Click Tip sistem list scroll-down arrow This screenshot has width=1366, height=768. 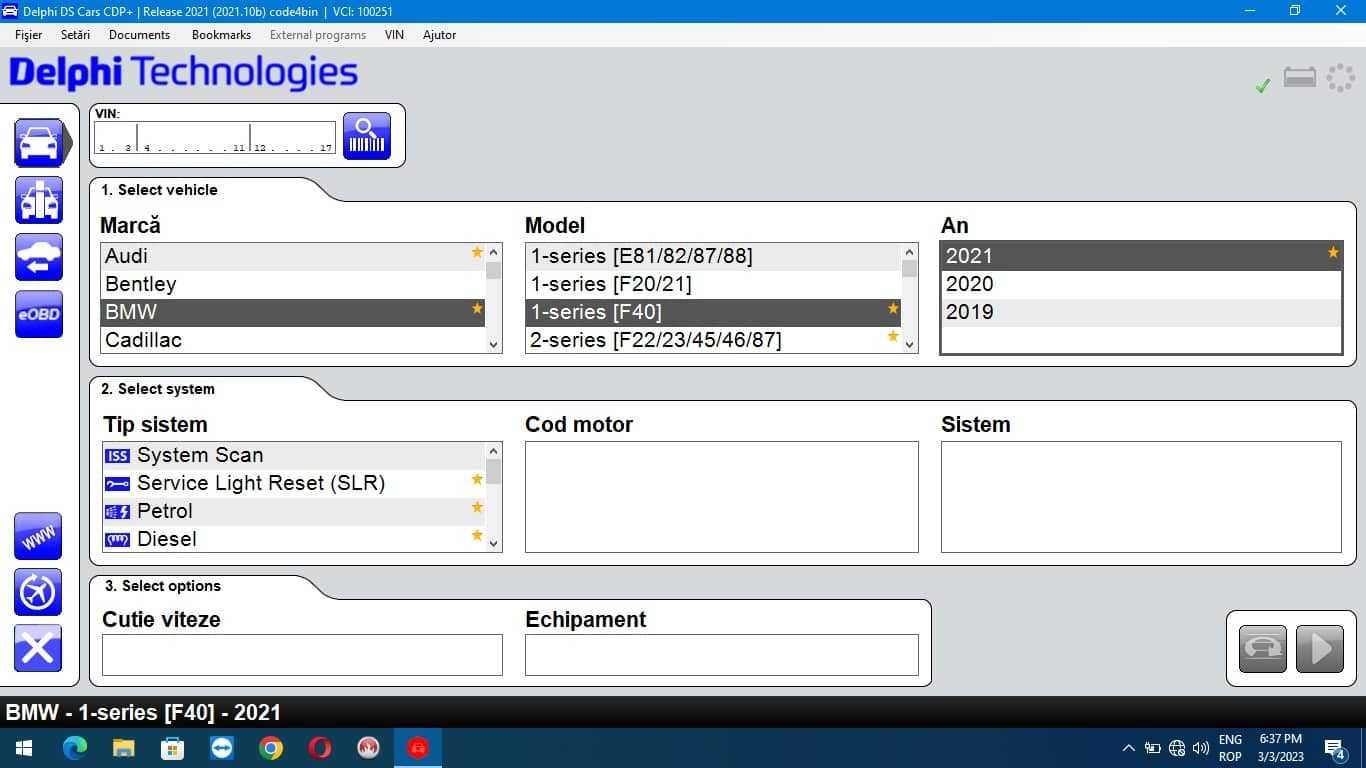click(x=493, y=543)
